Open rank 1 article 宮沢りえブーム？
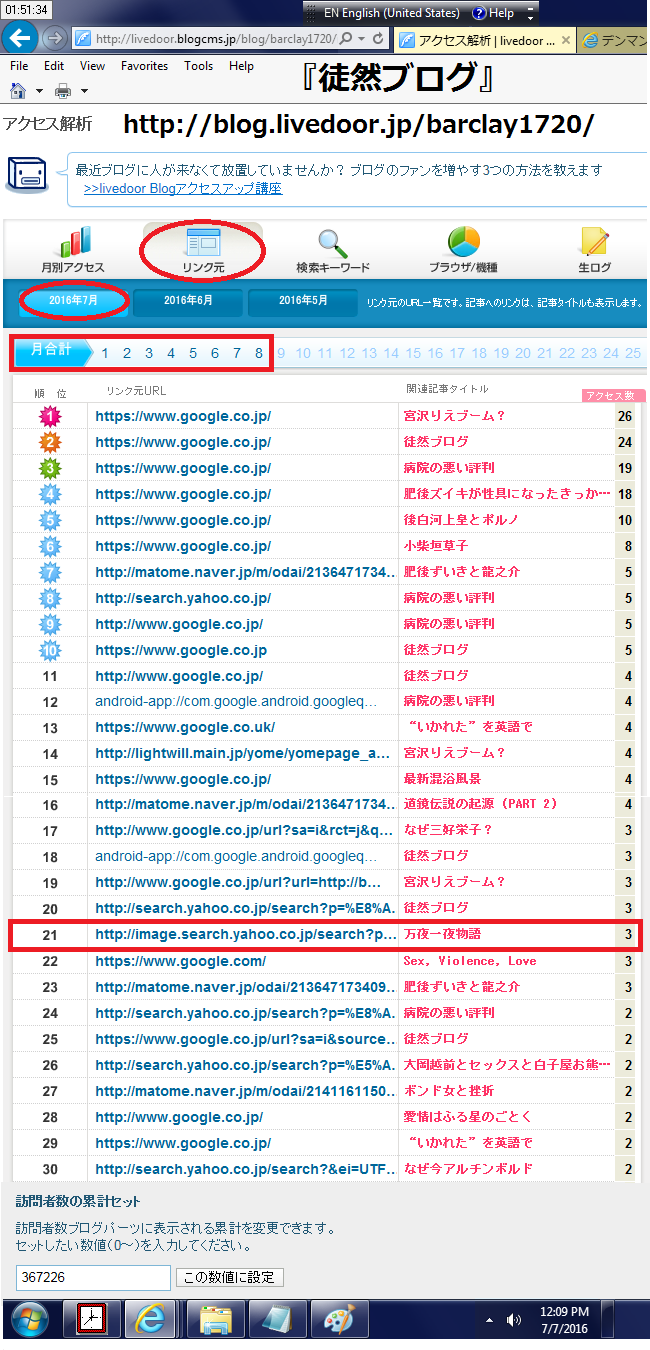This screenshot has width=650, height=1350. (454, 416)
